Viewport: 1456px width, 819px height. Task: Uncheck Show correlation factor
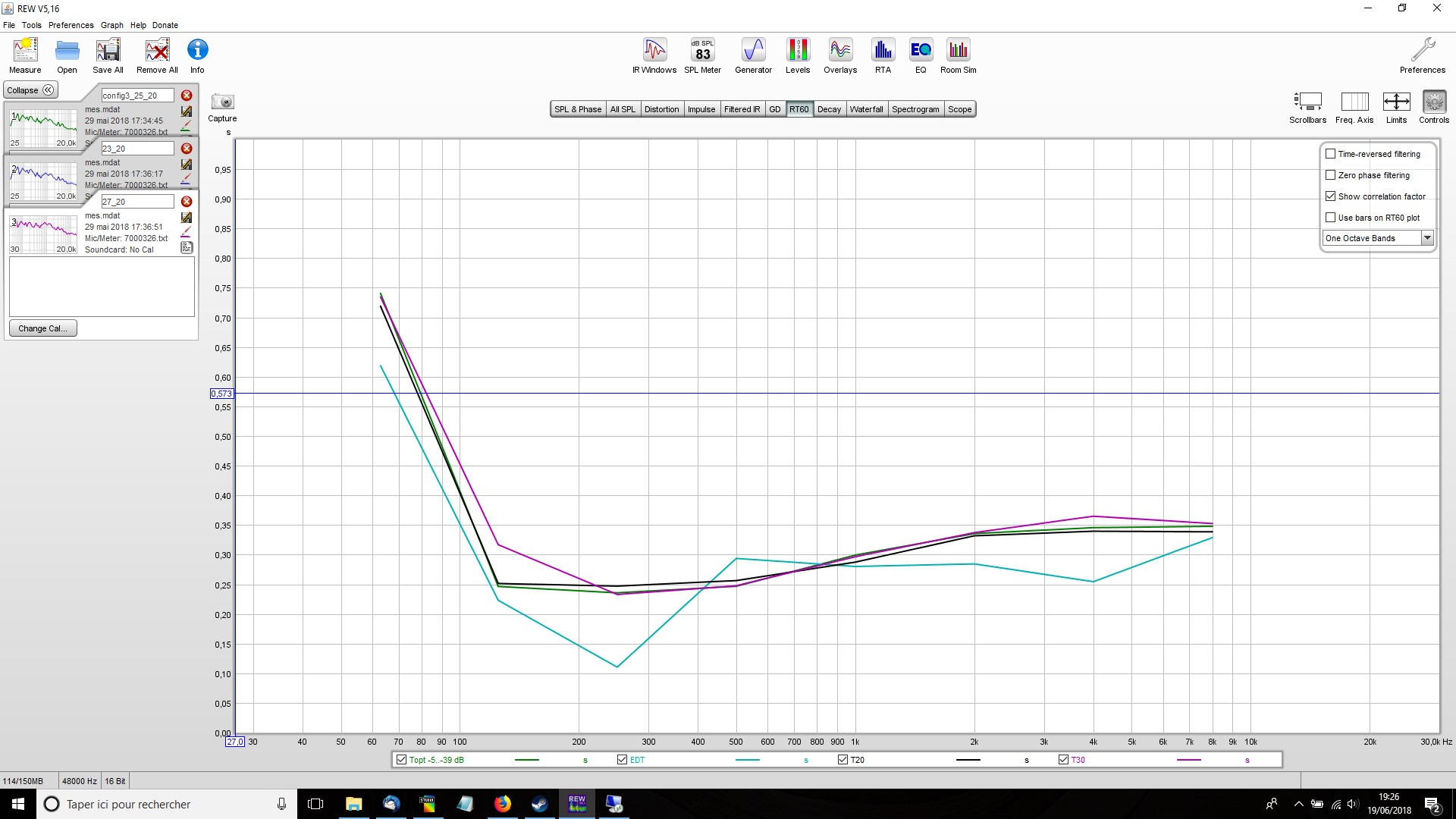click(1330, 196)
